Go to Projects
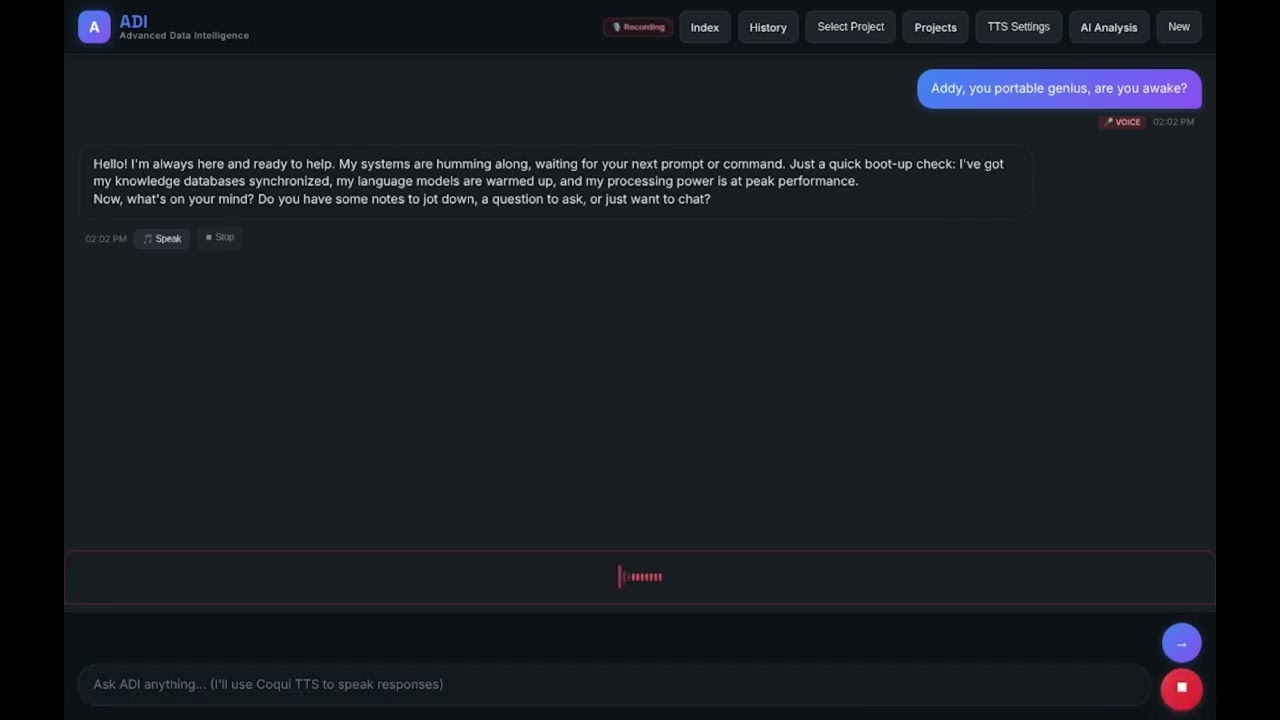The image size is (1280, 720). click(935, 27)
